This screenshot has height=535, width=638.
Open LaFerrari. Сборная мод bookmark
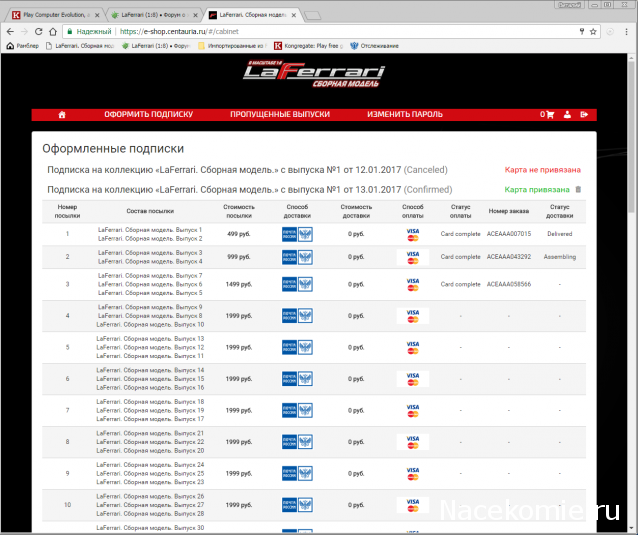80,46
